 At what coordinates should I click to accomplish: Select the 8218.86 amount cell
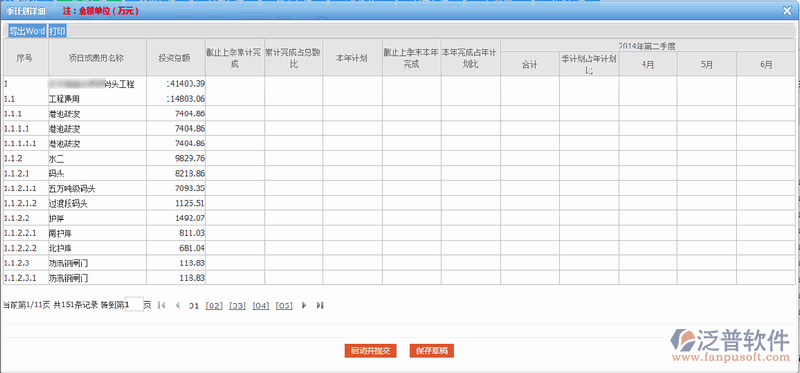tap(176, 173)
